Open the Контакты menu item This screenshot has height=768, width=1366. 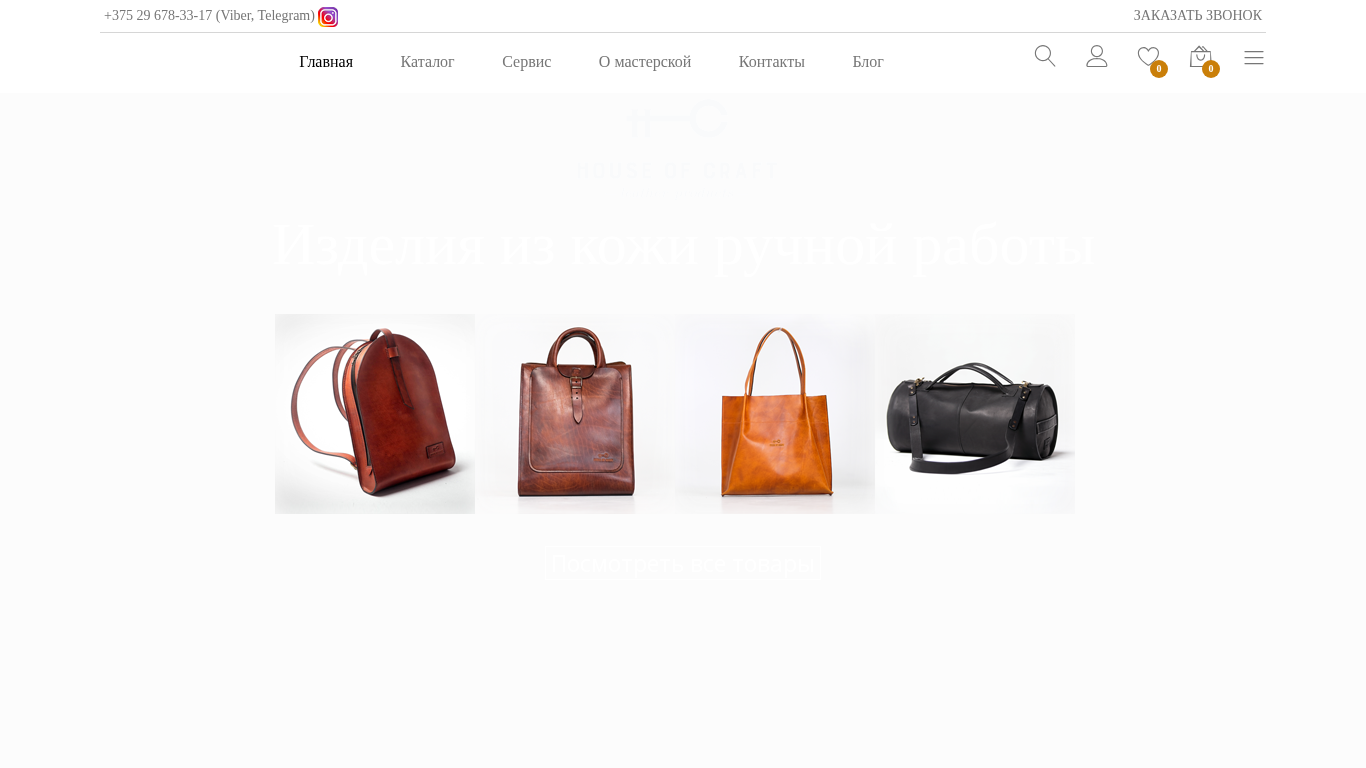coord(772,62)
